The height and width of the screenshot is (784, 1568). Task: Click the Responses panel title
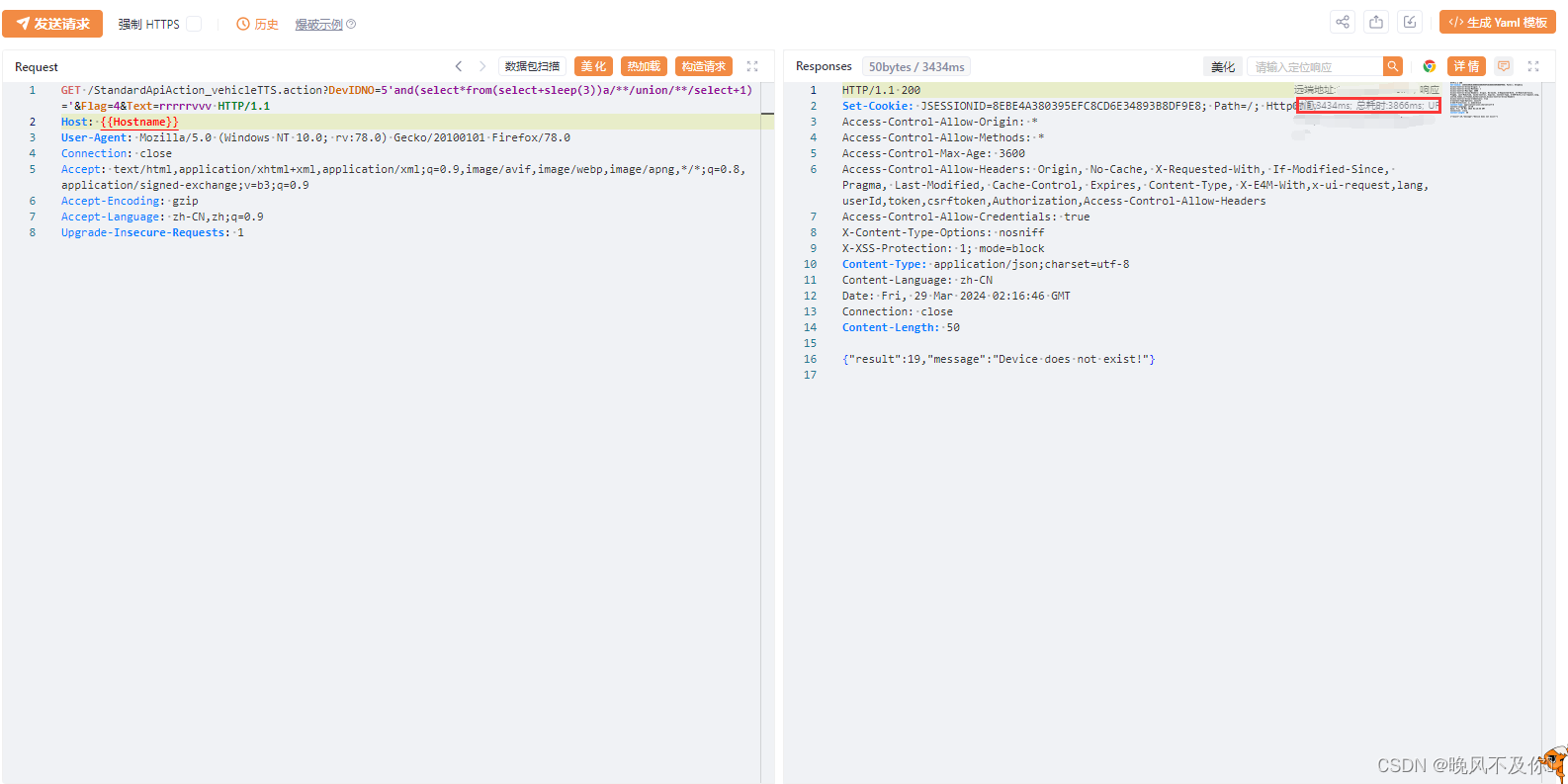824,66
